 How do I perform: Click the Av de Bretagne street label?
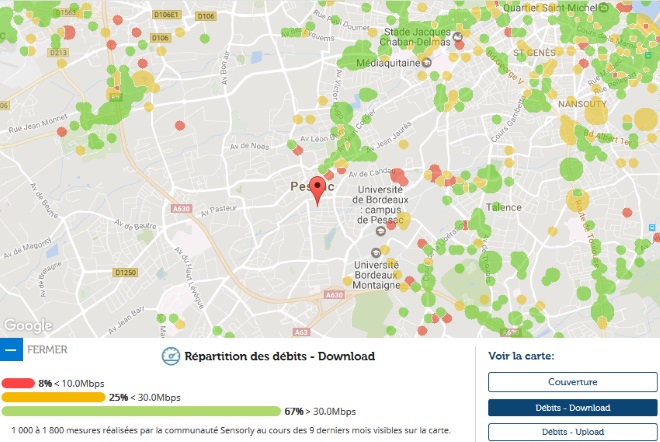(49, 279)
